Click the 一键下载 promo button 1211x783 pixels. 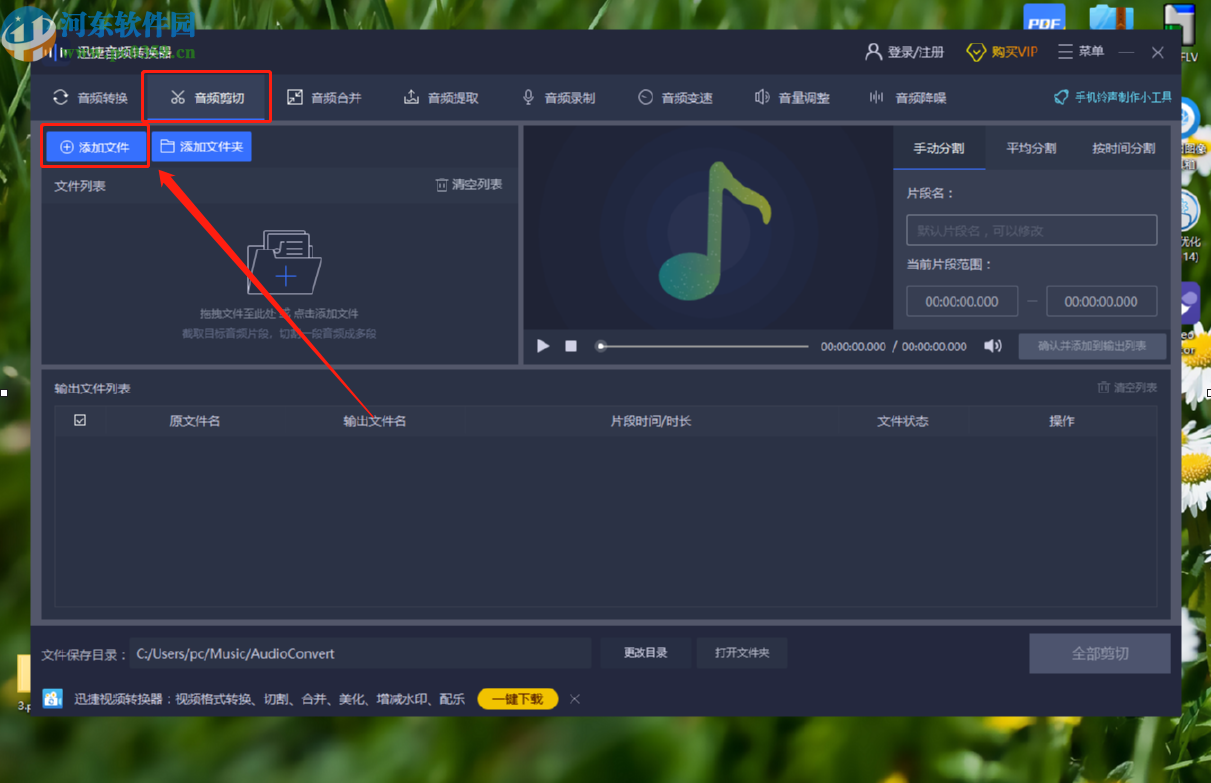coord(517,699)
